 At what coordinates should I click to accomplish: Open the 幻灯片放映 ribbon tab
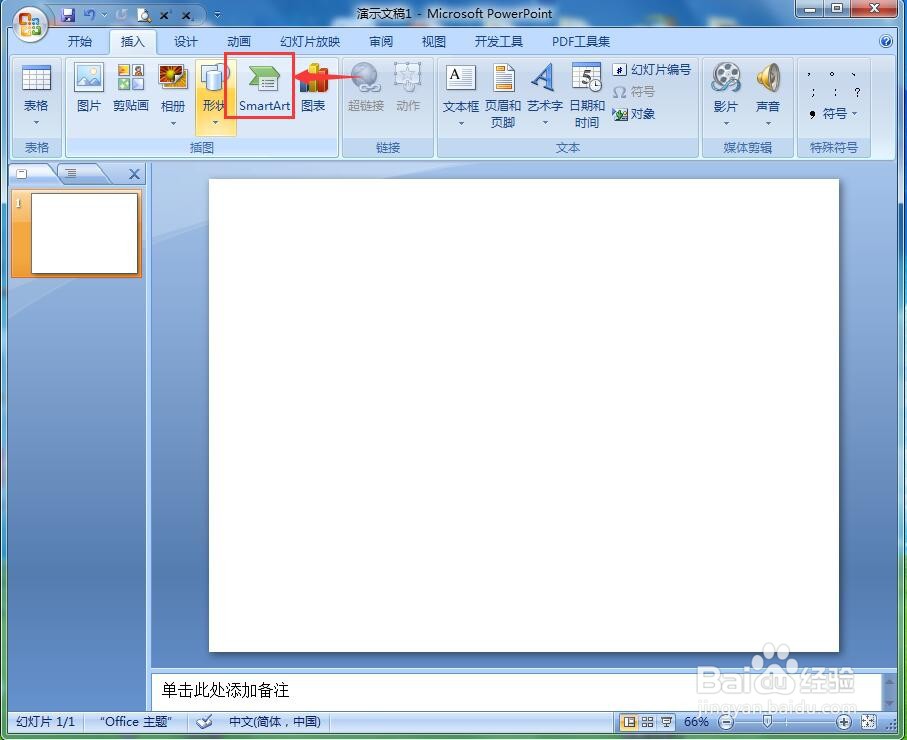pyautogui.click(x=310, y=42)
